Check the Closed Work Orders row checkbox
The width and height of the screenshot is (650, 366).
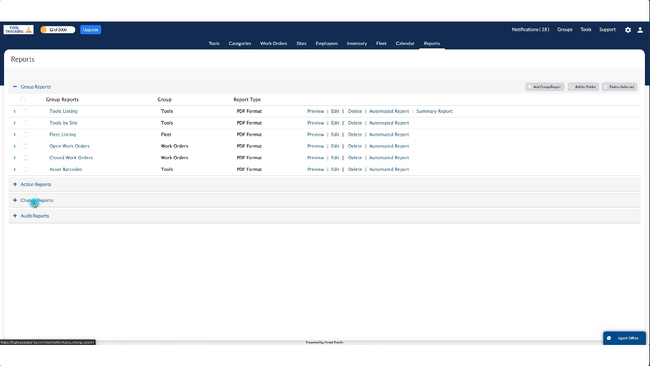26,158
